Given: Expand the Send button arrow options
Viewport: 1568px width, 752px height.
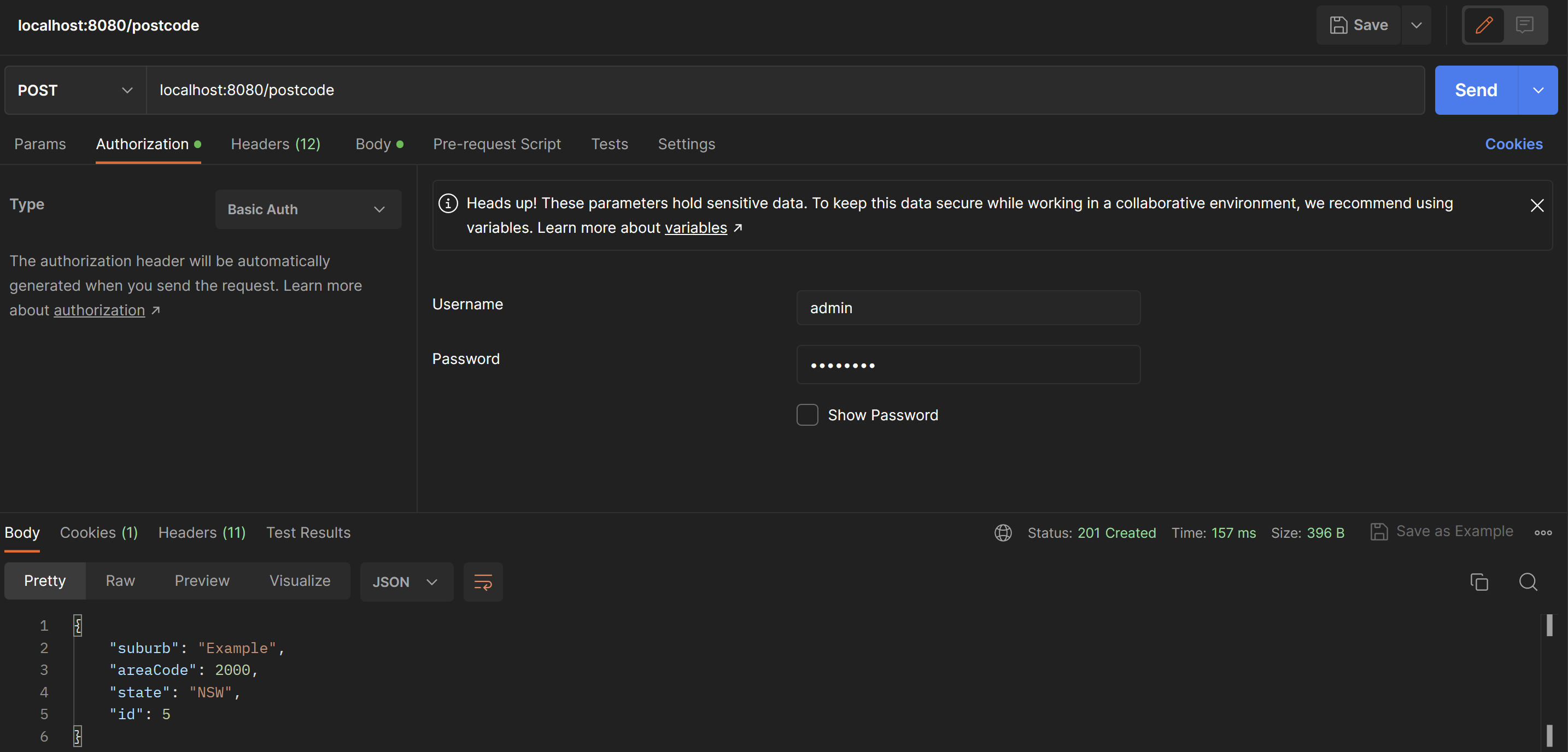Looking at the screenshot, I should click(x=1537, y=90).
